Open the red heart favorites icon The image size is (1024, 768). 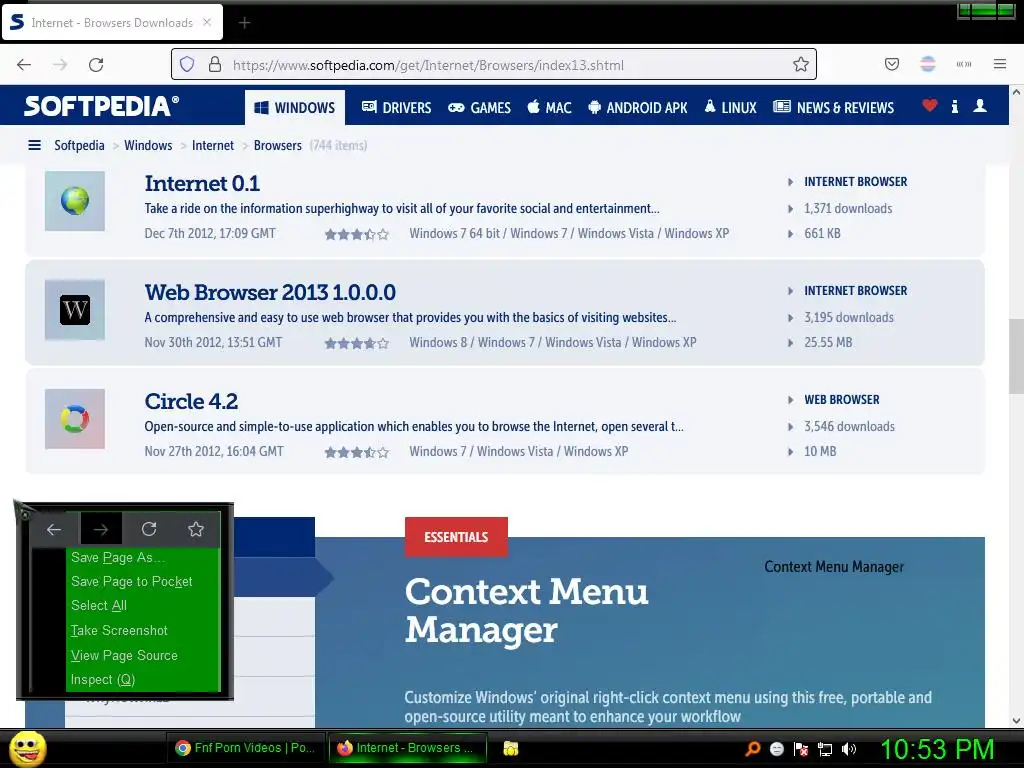click(x=929, y=105)
